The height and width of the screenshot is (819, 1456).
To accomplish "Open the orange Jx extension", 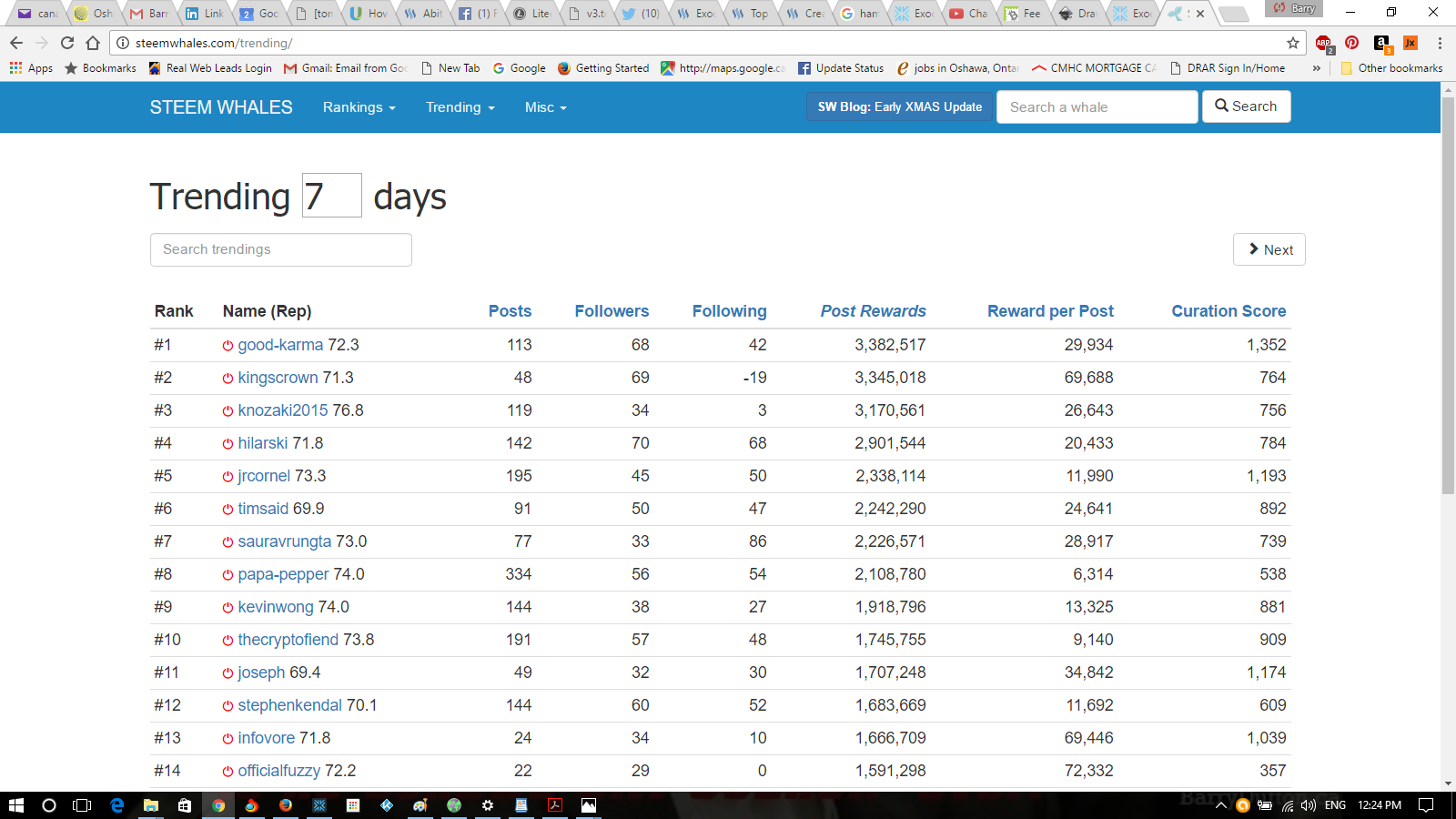I will pyautogui.click(x=1410, y=43).
